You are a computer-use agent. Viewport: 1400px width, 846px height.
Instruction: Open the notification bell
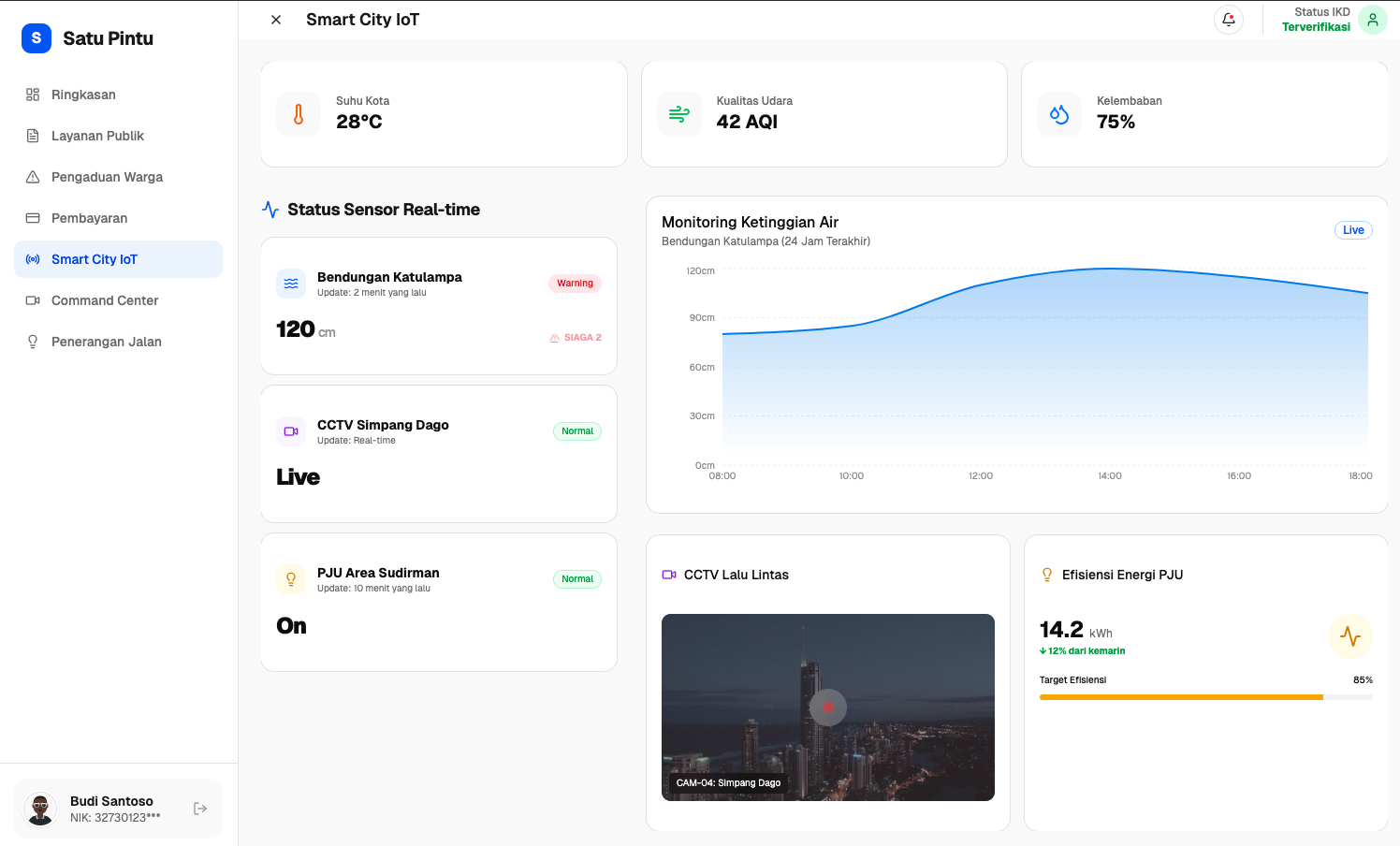pos(1228,19)
